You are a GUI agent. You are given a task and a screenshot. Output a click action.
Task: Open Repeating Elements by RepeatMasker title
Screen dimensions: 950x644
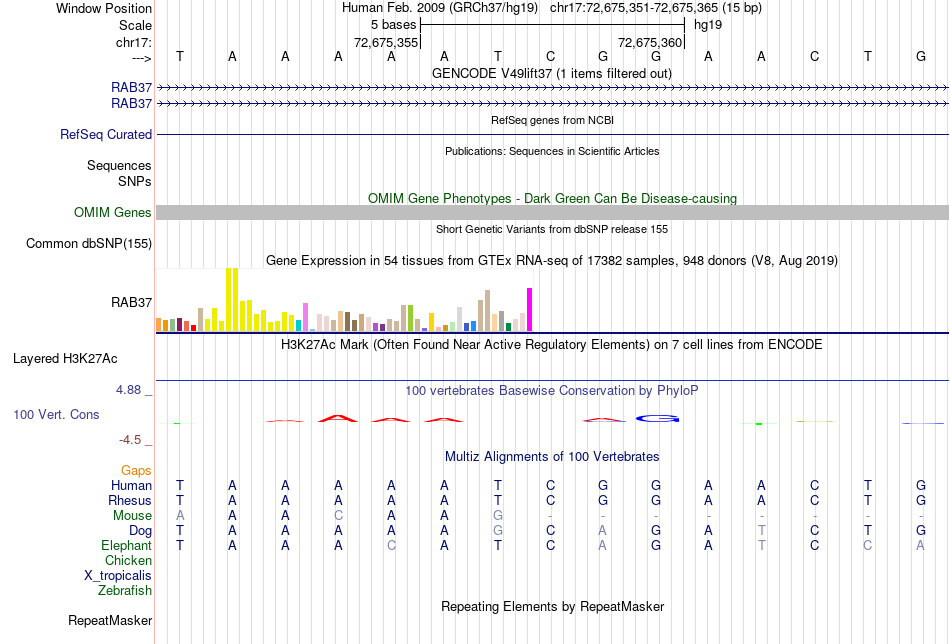(x=553, y=607)
